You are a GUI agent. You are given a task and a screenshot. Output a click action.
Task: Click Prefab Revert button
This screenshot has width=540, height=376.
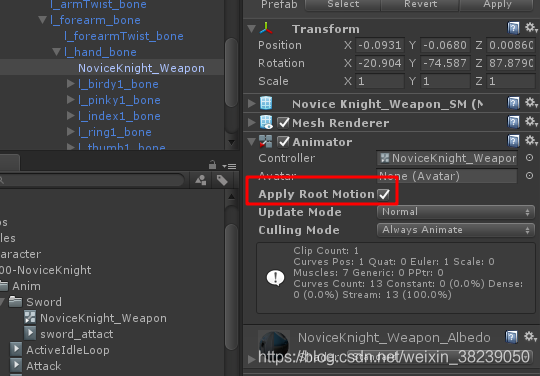click(x=420, y=5)
